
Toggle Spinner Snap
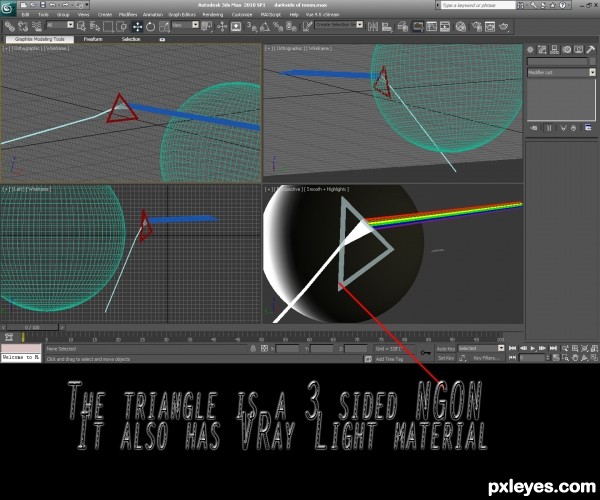click(x=291, y=26)
